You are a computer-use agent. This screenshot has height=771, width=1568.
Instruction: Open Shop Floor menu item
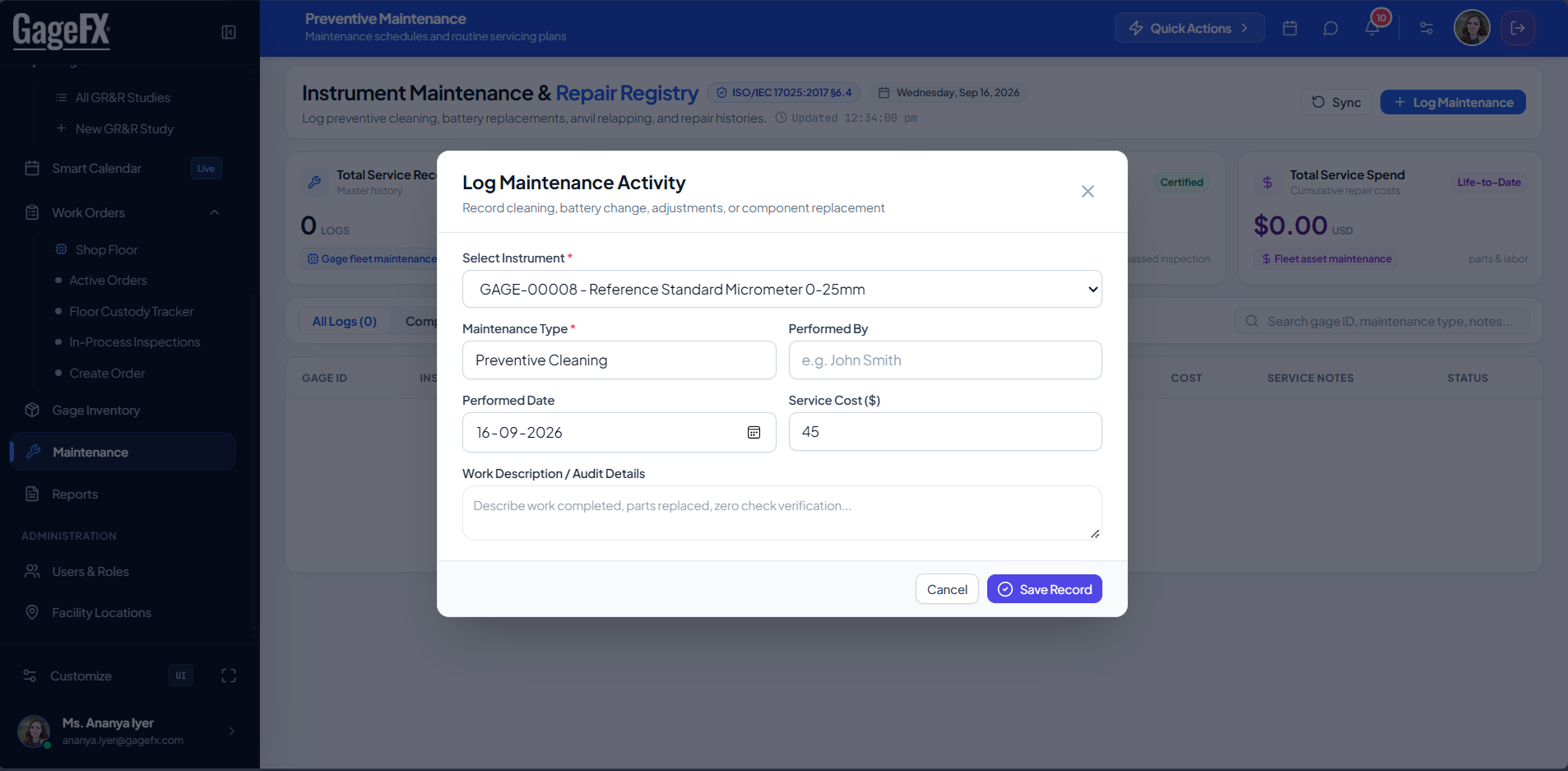click(106, 249)
